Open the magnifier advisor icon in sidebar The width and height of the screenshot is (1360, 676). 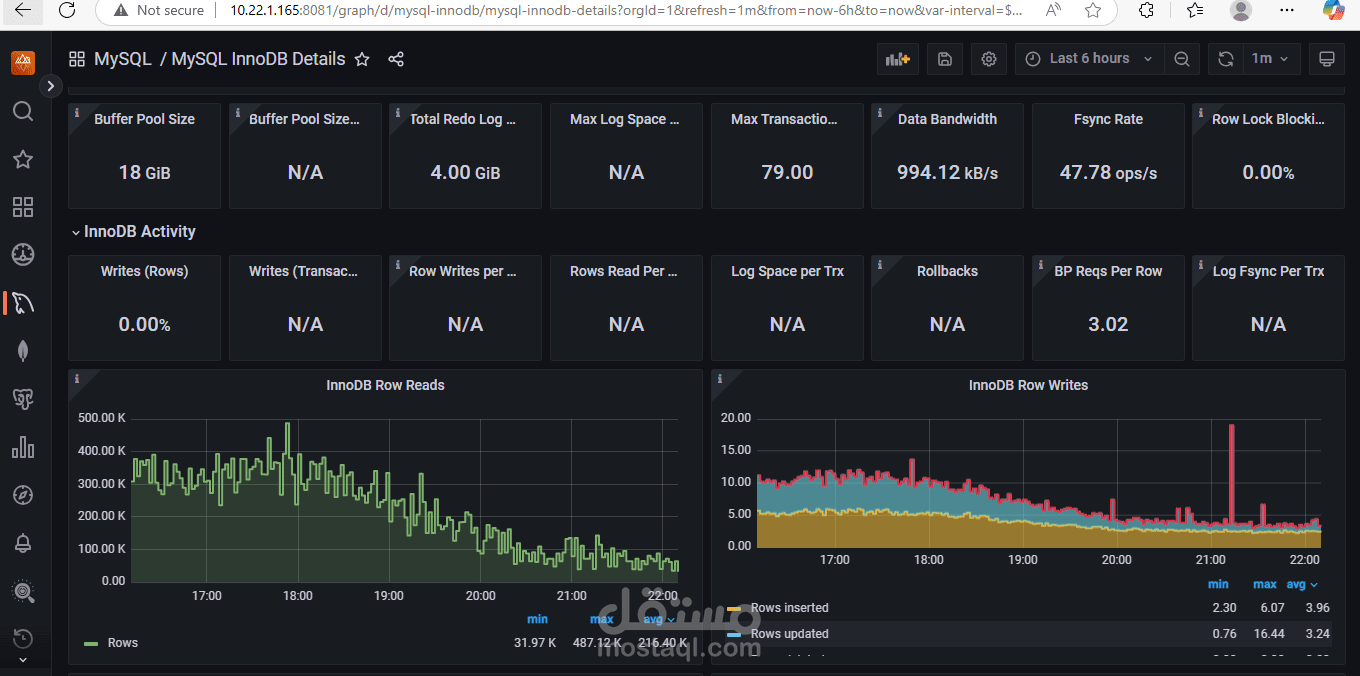click(x=23, y=591)
